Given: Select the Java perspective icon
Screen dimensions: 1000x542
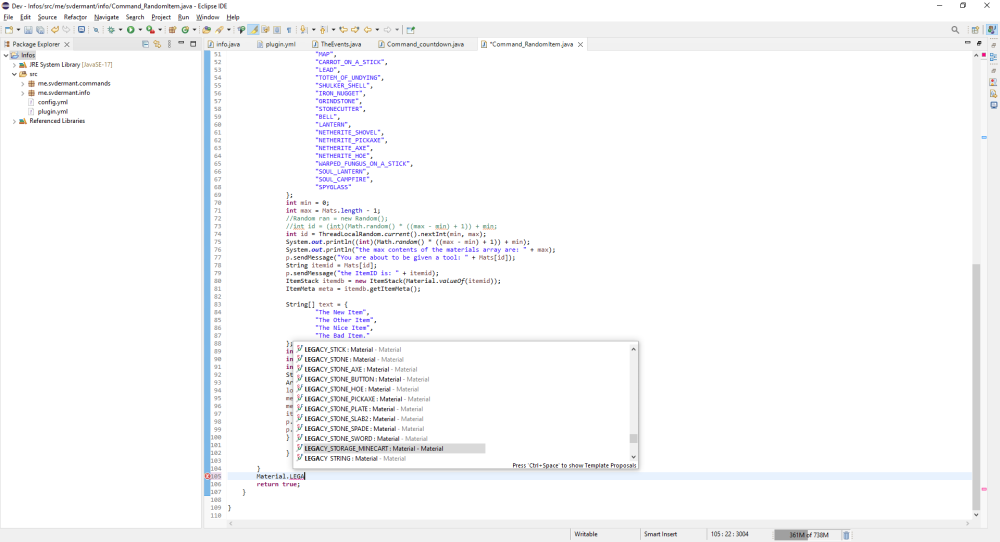Looking at the screenshot, I should tap(991, 30).
